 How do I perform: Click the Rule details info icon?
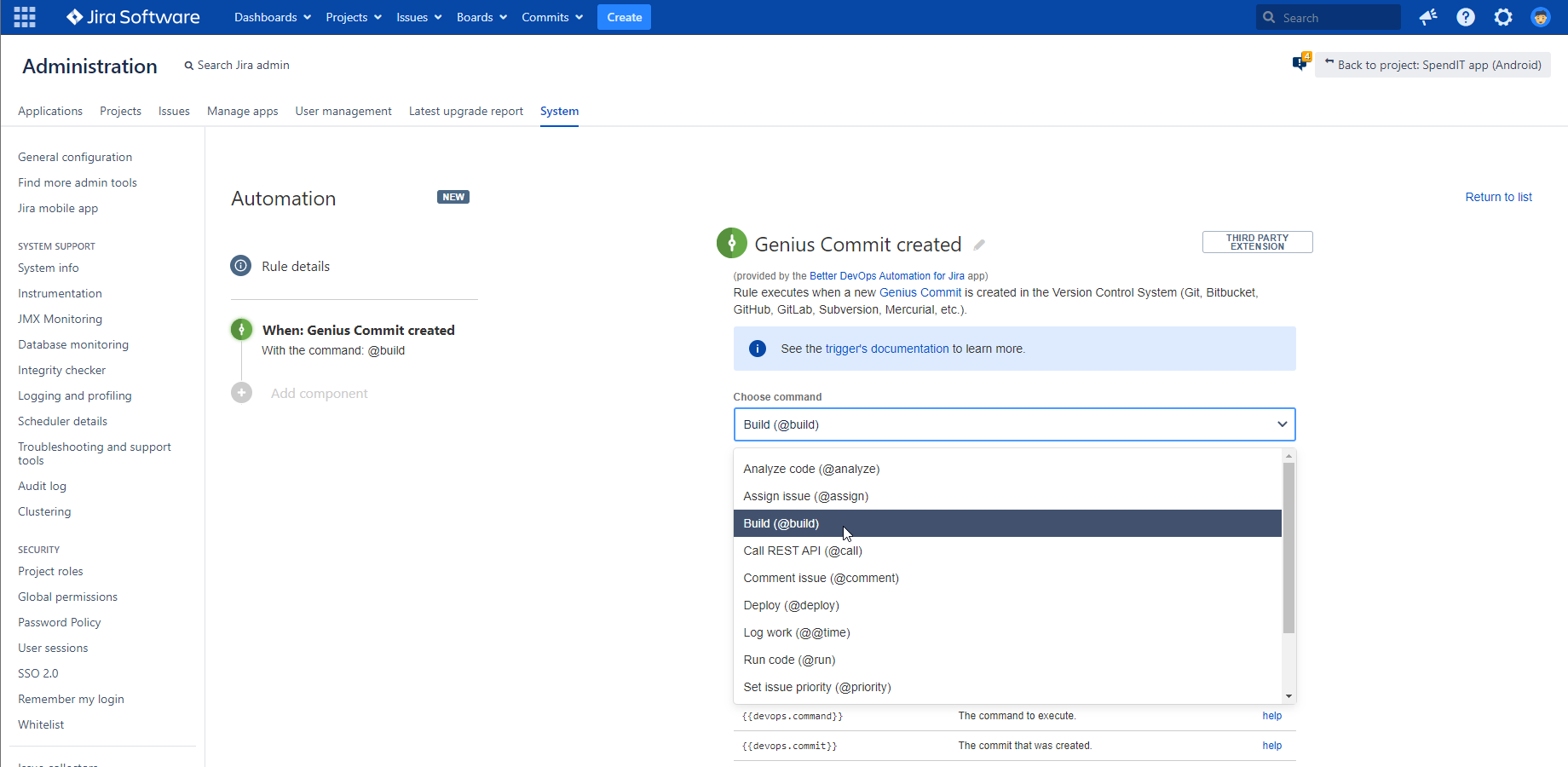coord(241,266)
